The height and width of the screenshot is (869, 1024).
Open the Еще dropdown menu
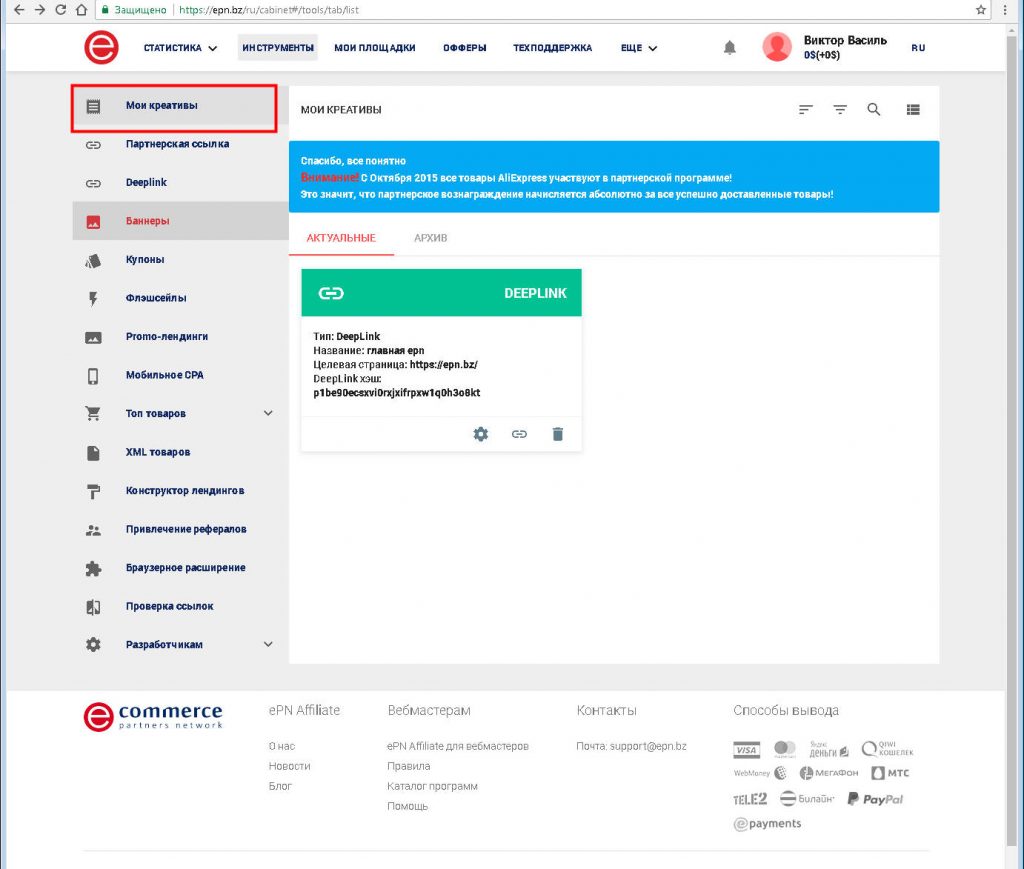[x=638, y=48]
